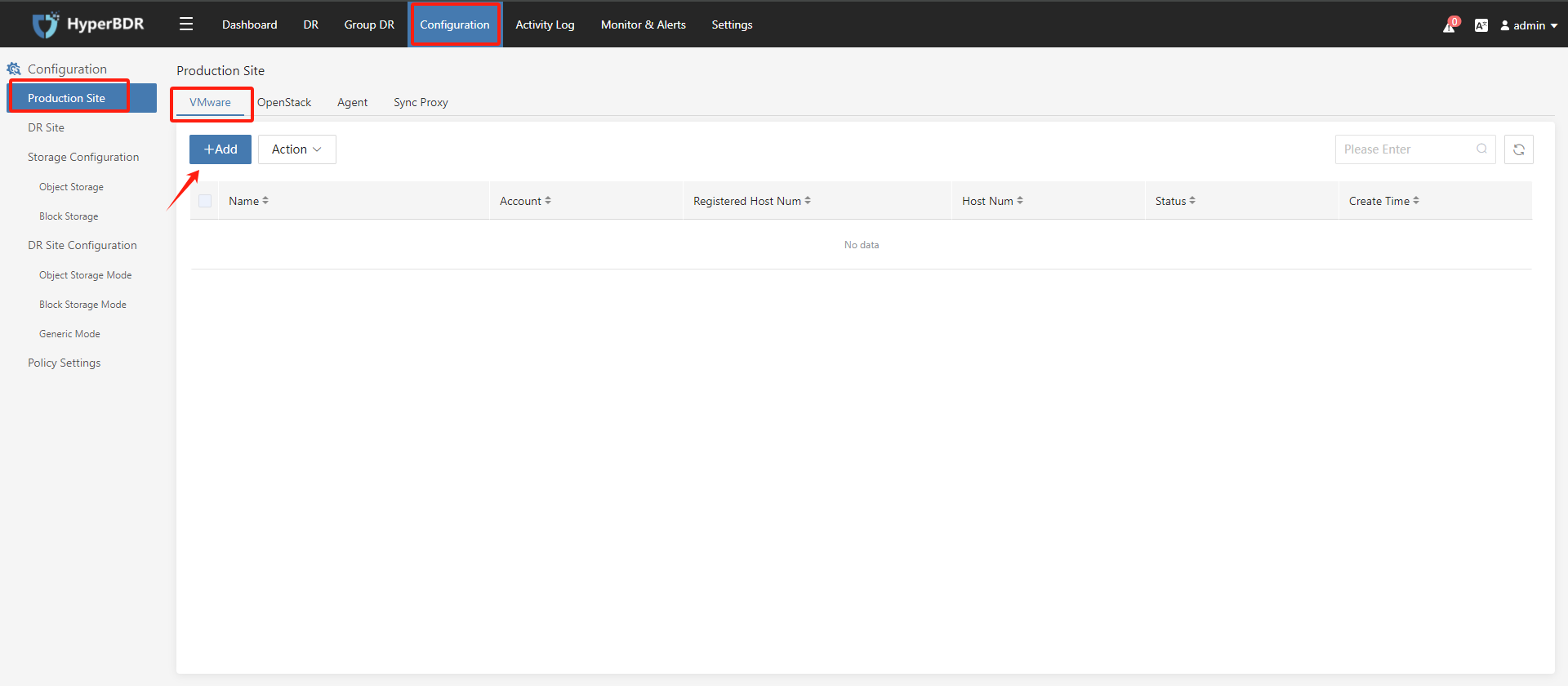The height and width of the screenshot is (686, 1568).
Task: Click the No data table message
Action: tap(862, 245)
